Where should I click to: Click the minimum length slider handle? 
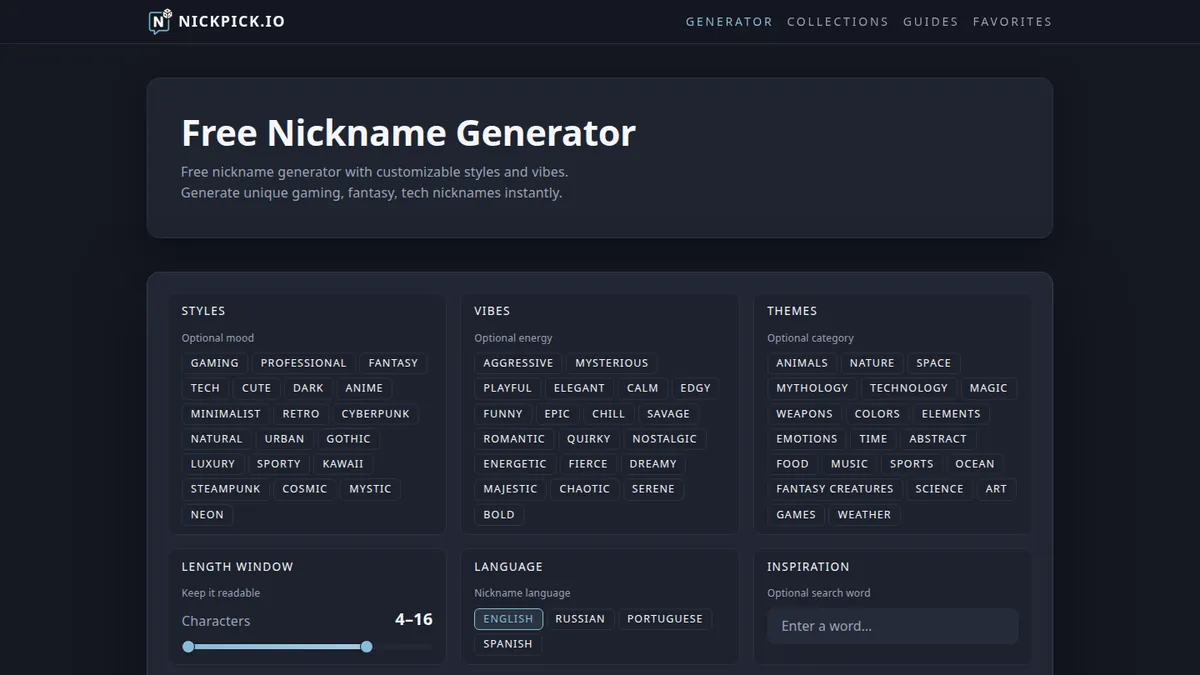point(188,647)
